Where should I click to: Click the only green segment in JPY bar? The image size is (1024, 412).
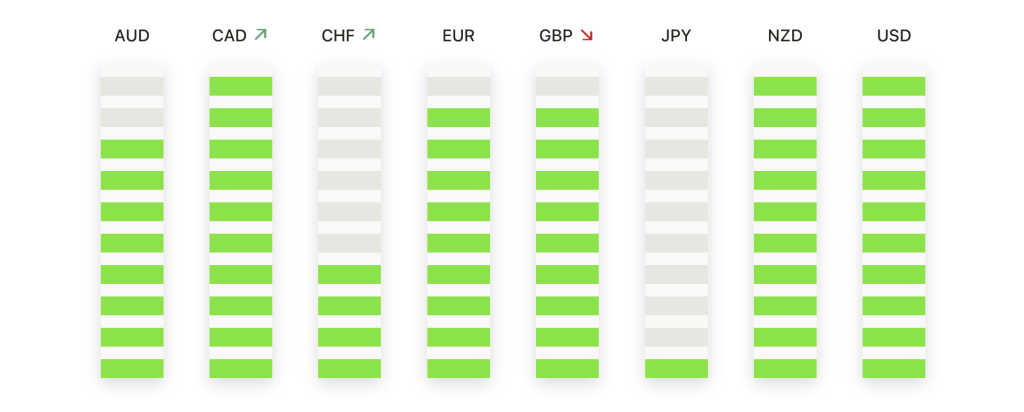(x=676, y=368)
